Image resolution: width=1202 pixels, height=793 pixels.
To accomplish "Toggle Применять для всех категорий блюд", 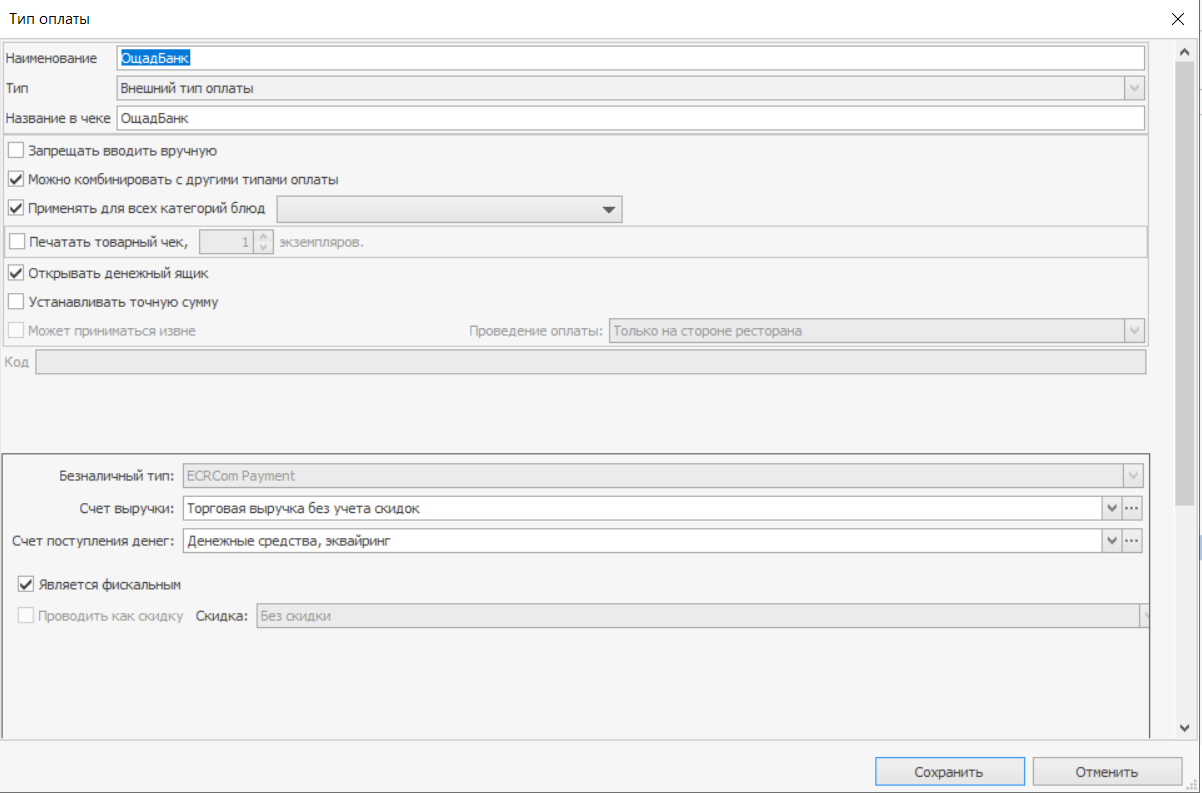I will coord(16,209).
